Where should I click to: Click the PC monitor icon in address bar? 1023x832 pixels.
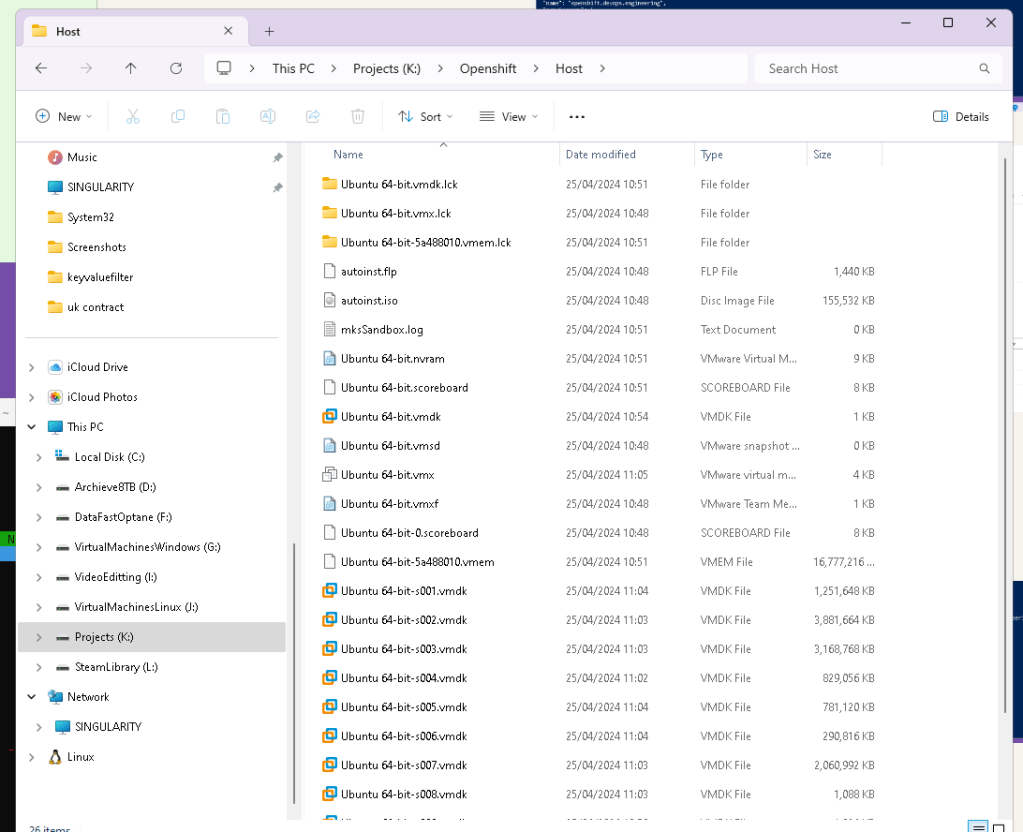point(224,68)
